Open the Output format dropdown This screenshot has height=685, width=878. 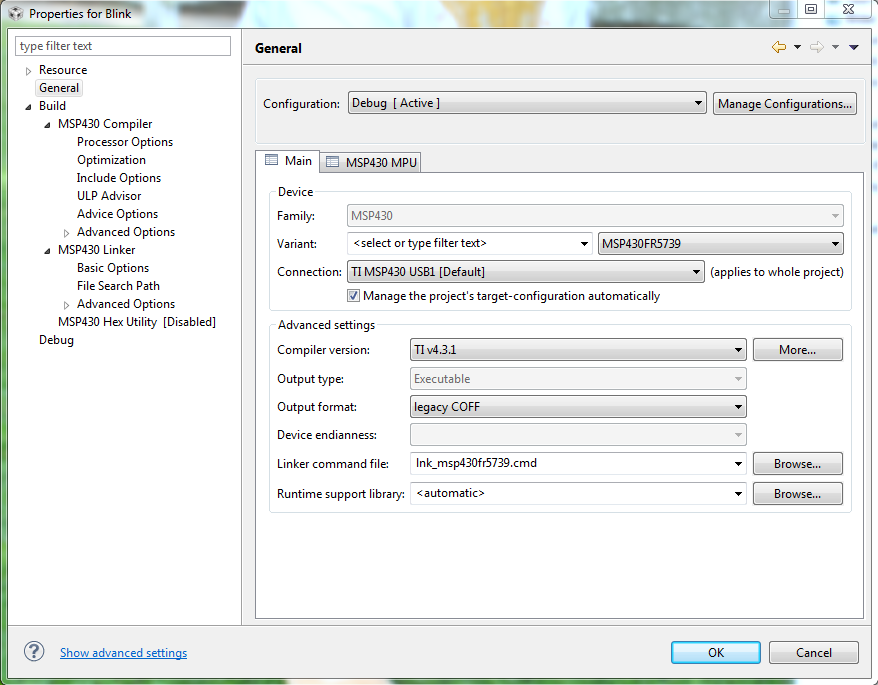[578, 407]
